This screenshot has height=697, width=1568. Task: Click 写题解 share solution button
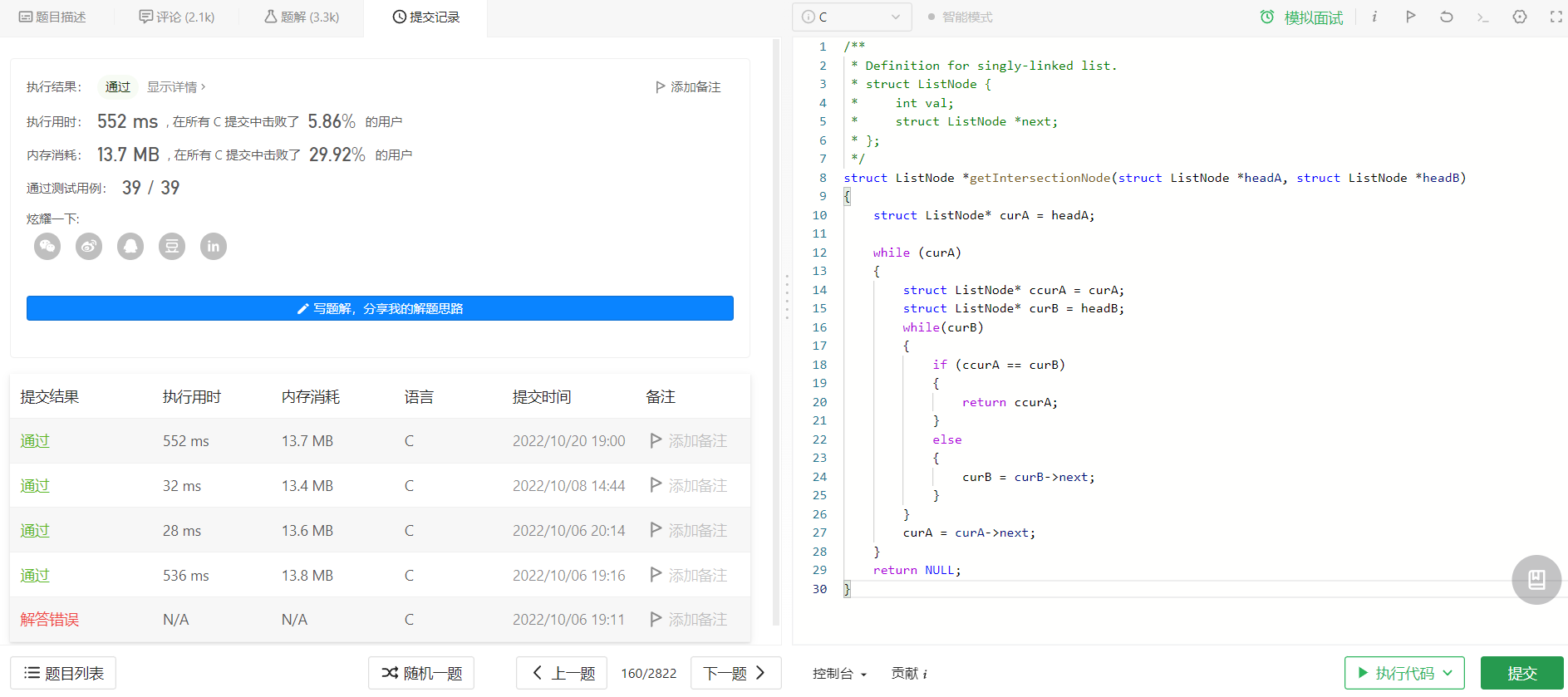[380, 308]
